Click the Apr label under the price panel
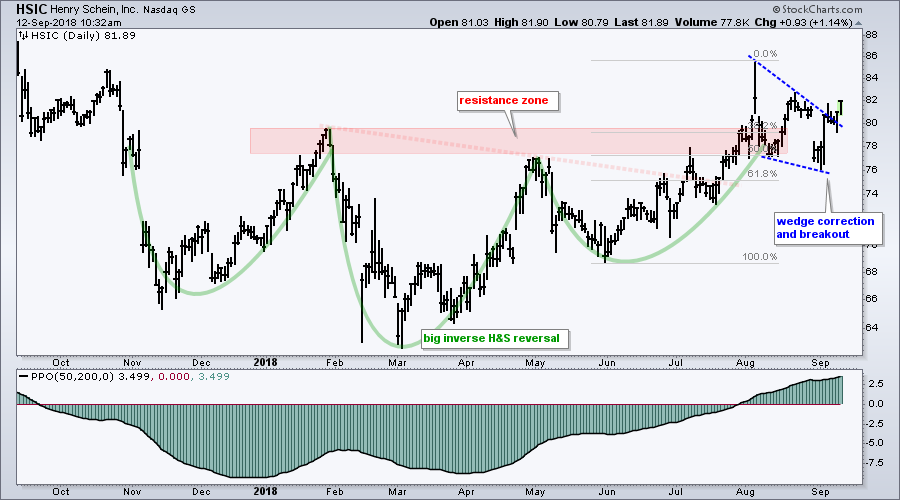Viewport: 900px width, 500px height. point(466,363)
